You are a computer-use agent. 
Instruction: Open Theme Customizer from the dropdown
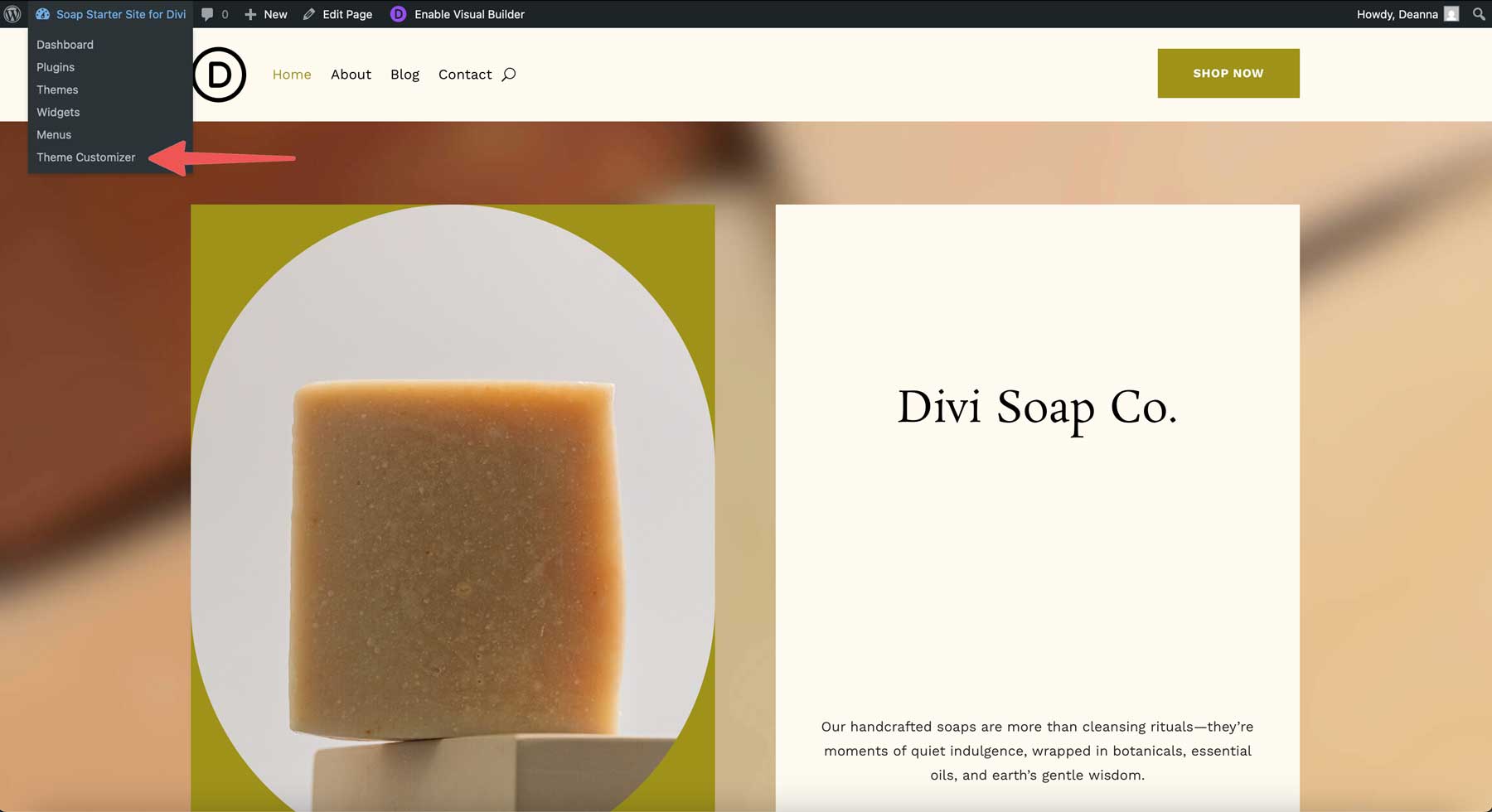(85, 157)
